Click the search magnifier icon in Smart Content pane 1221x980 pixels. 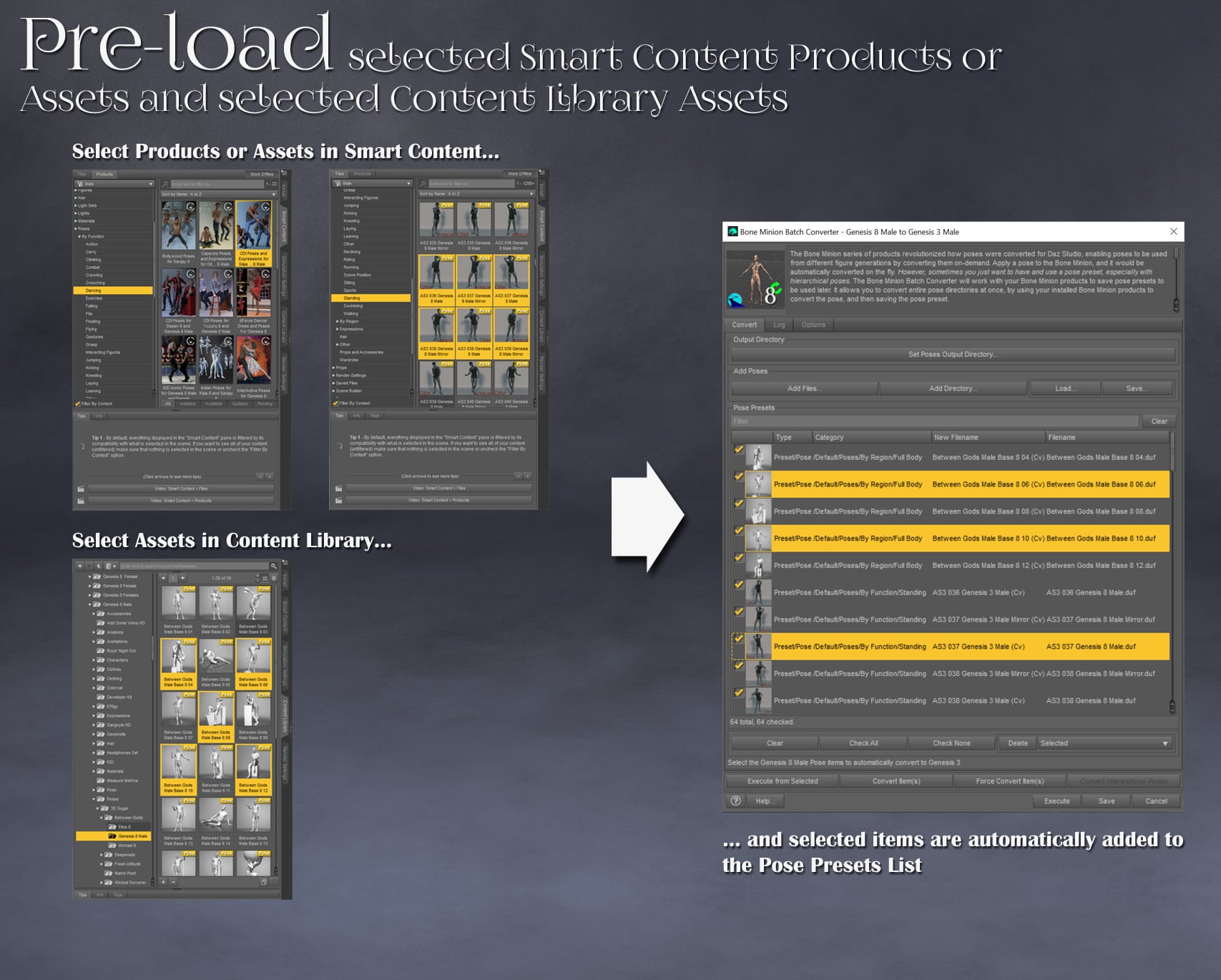pyautogui.click(x=164, y=183)
